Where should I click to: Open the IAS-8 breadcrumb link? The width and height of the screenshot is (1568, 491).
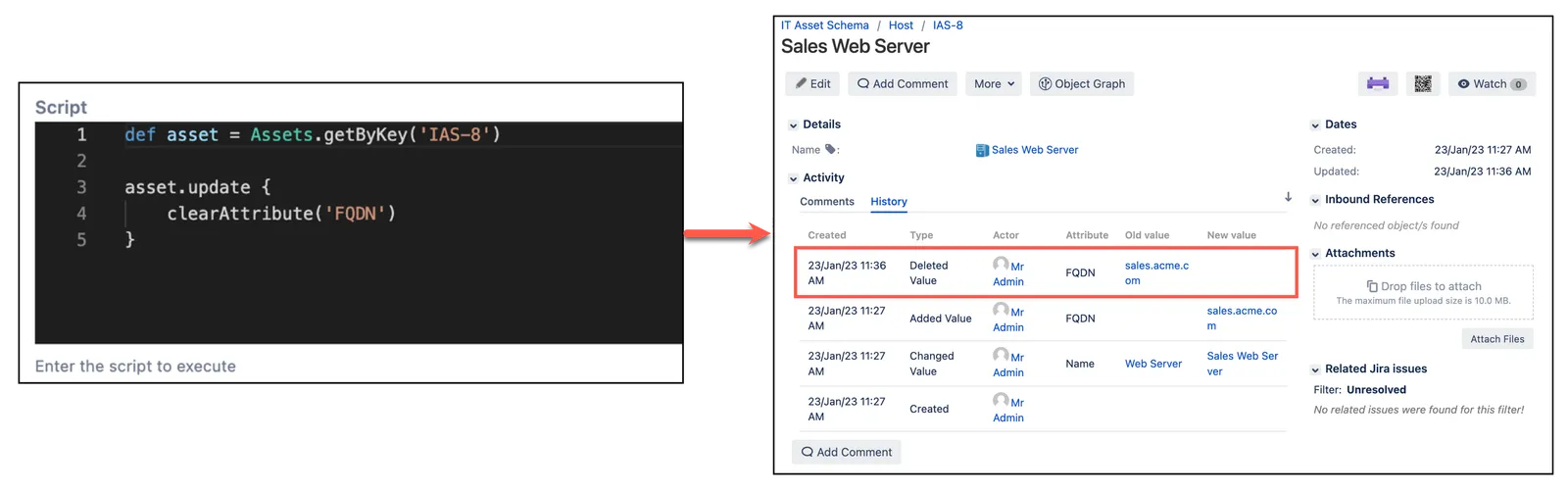click(x=948, y=25)
